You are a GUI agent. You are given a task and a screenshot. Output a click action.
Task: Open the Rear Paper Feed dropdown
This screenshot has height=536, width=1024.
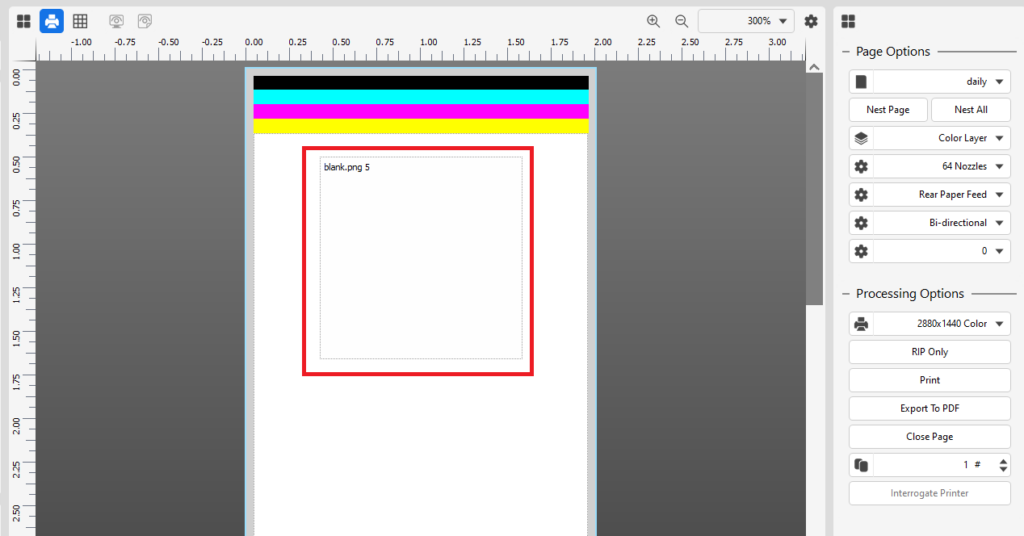(942, 195)
